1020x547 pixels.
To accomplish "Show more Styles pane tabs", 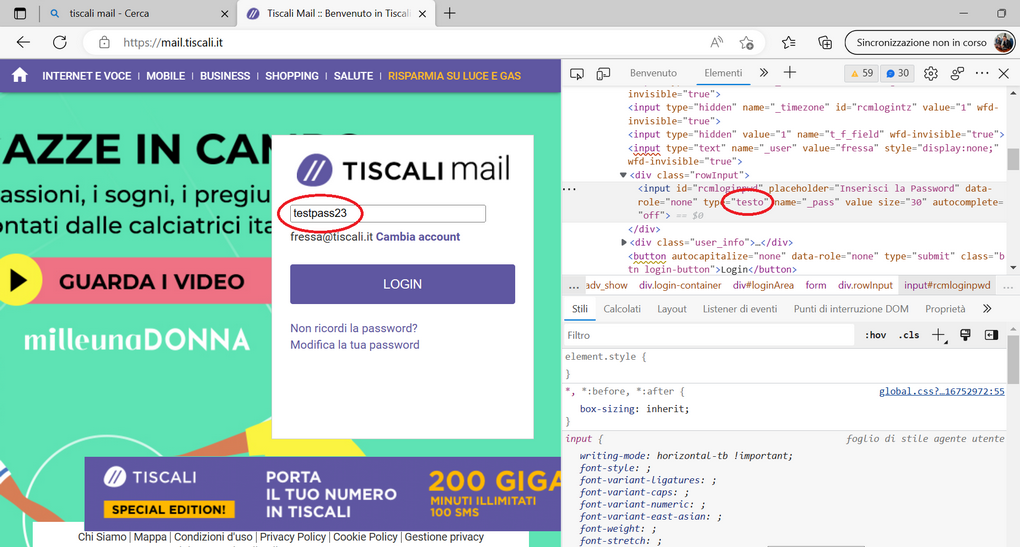I will [x=987, y=308].
